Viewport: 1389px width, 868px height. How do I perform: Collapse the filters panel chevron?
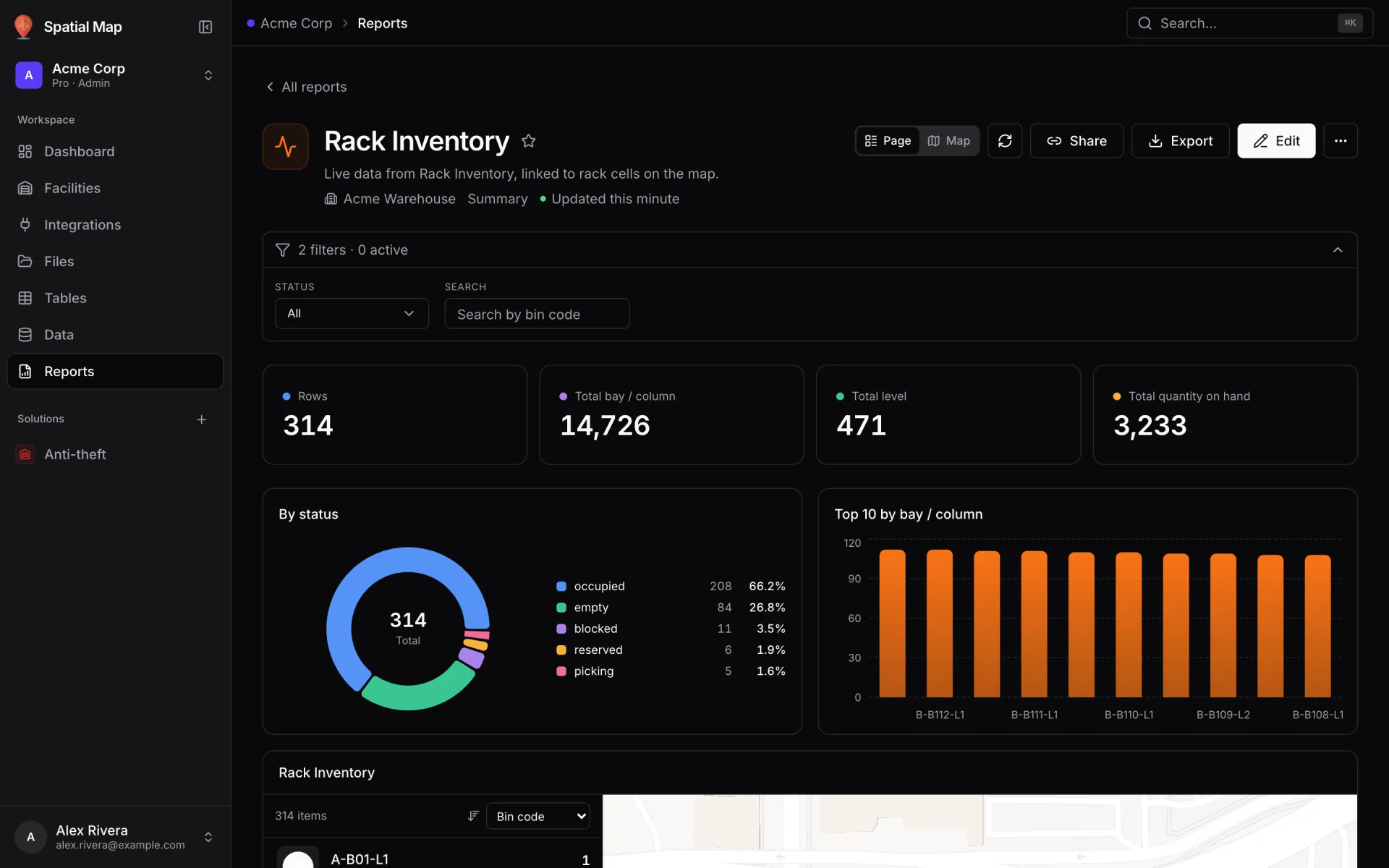(x=1338, y=250)
